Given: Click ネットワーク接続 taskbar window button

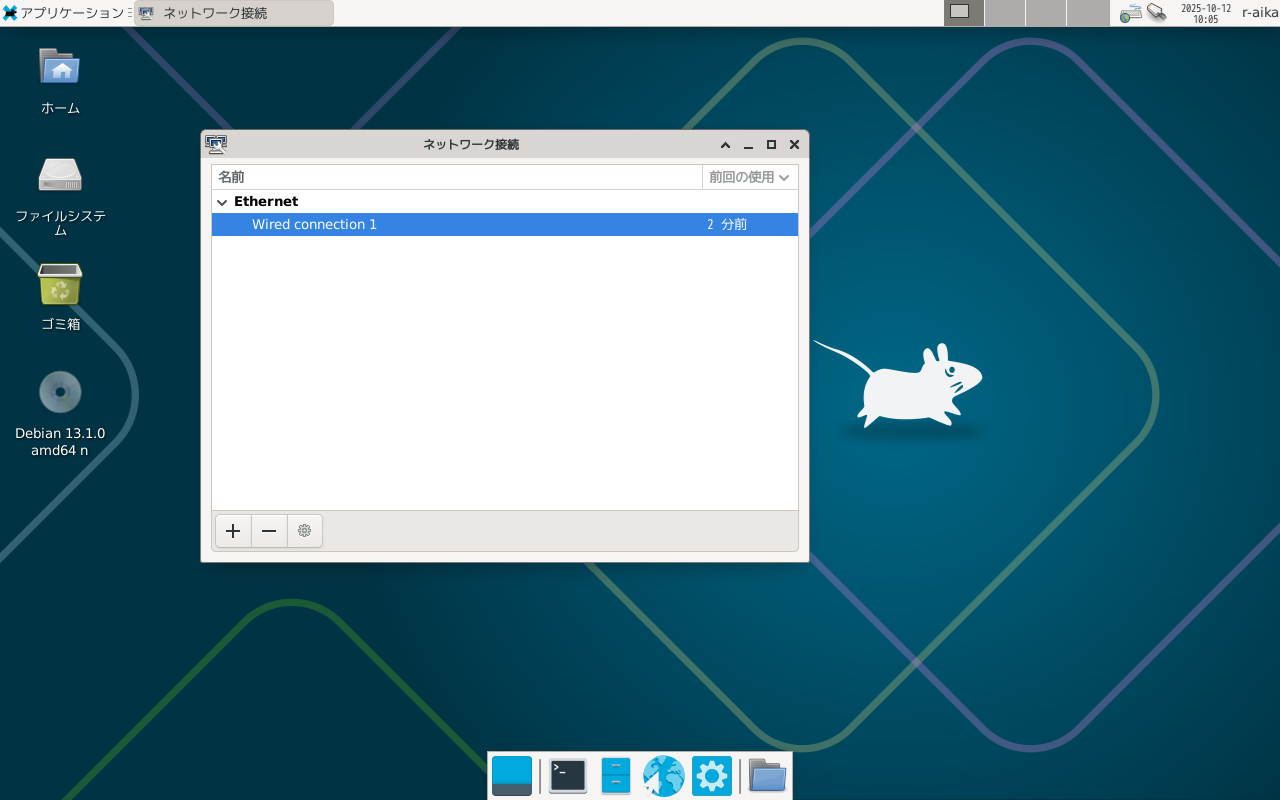Looking at the screenshot, I should [234, 13].
